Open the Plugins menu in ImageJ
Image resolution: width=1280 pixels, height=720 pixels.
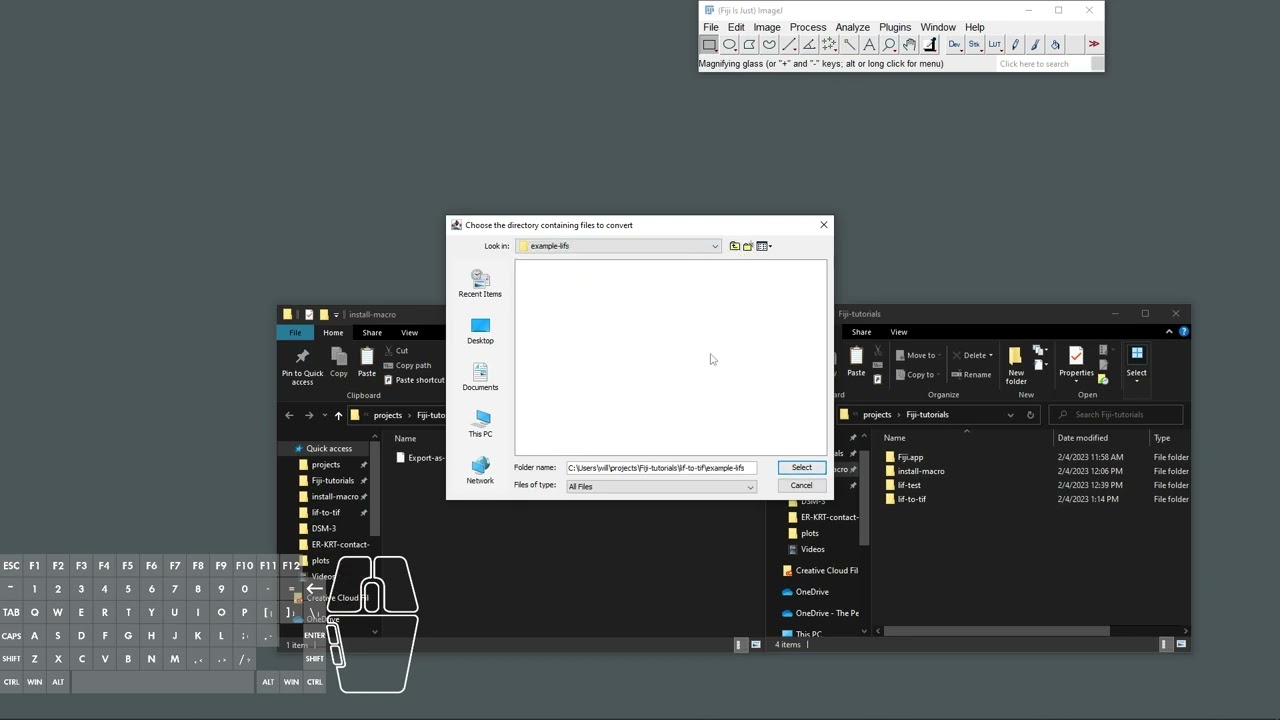click(x=895, y=27)
